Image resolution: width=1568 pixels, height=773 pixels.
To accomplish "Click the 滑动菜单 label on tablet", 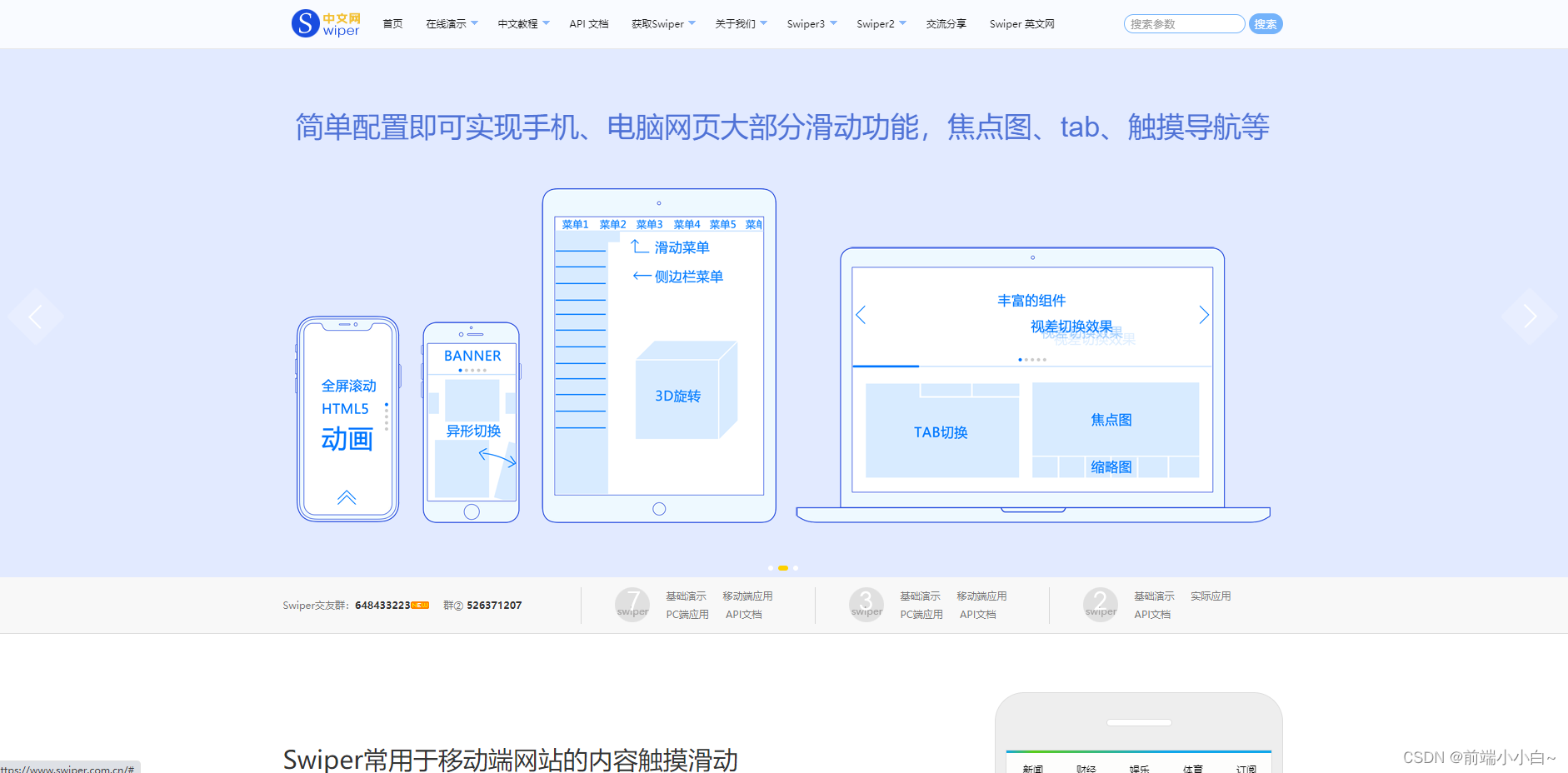I will click(682, 247).
